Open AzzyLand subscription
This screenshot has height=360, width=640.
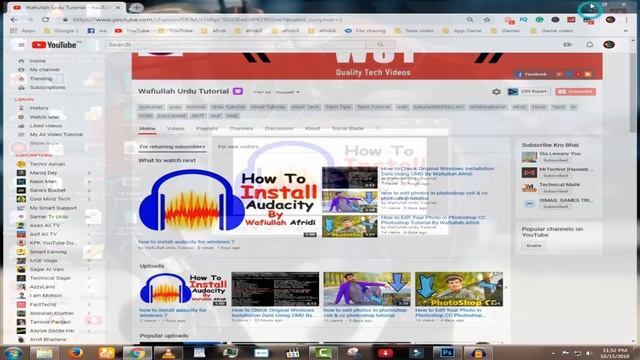tap(42, 287)
